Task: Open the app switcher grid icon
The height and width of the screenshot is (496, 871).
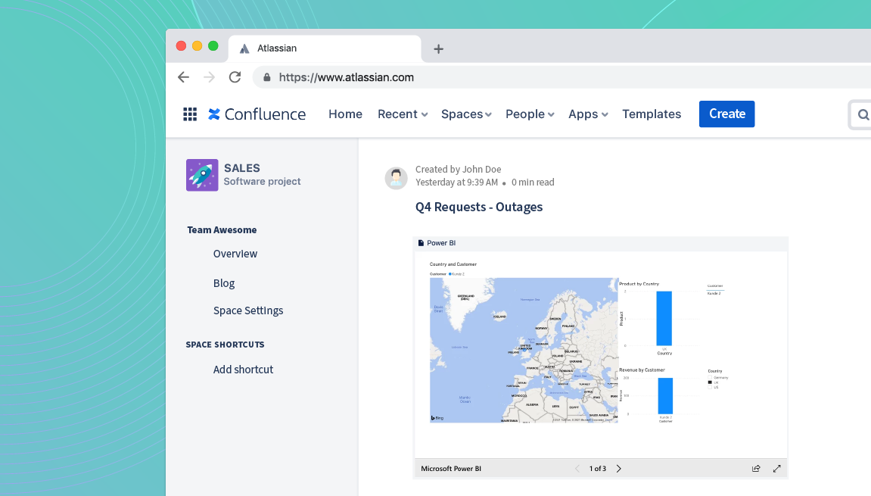Action: (190, 114)
